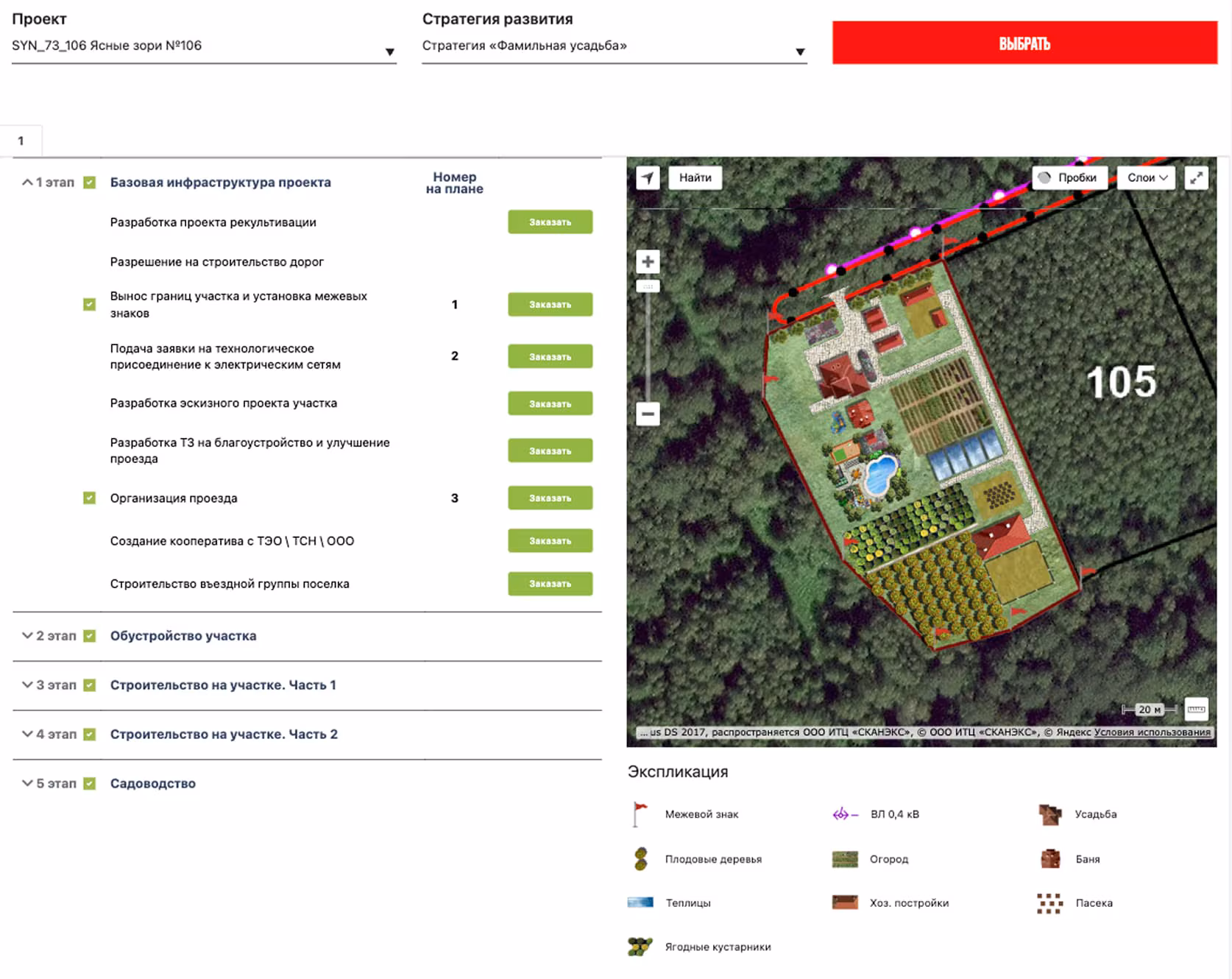Image resolution: width=1232 pixels, height=979 pixels.
Task: Click the Плодовые деревья legend icon
Action: coord(640,858)
